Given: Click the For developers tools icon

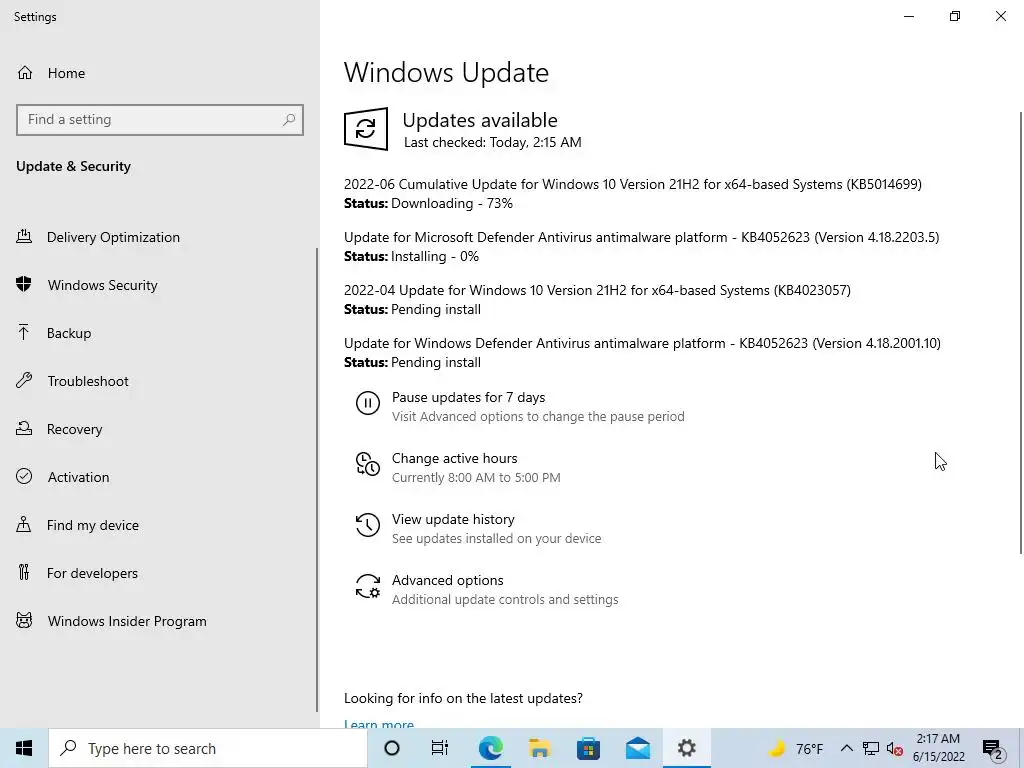Looking at the screenshot, I should [24, 572].
